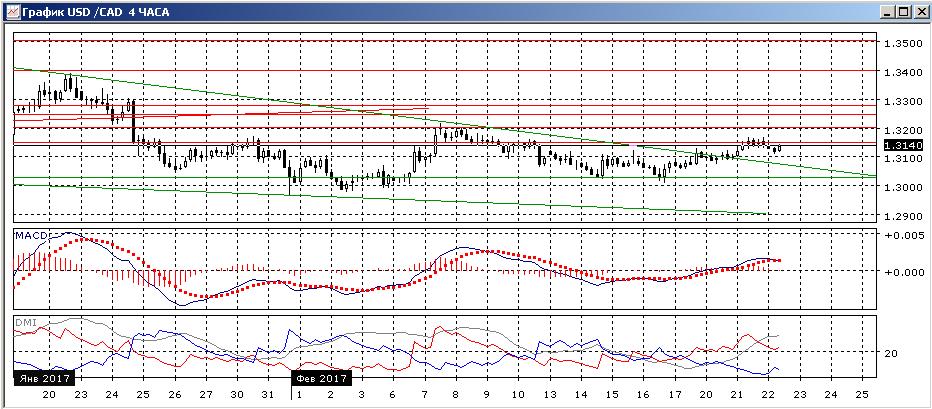Image resolution: width=932 pixels, height=409 pixels.
Task: Click the Фев 2017 month marker
Action: (x=322, y=378)
